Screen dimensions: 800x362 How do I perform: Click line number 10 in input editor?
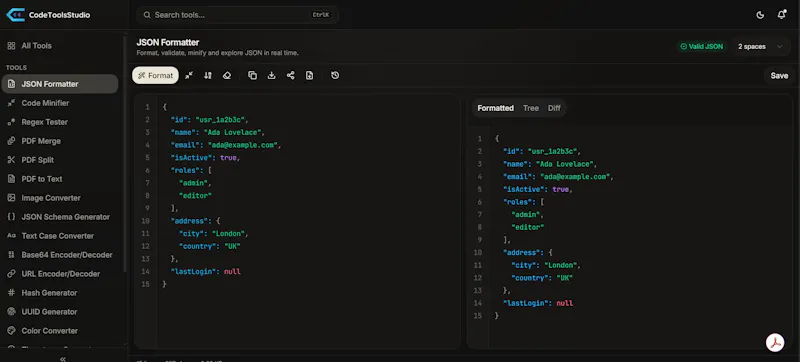tap(146, 221)
